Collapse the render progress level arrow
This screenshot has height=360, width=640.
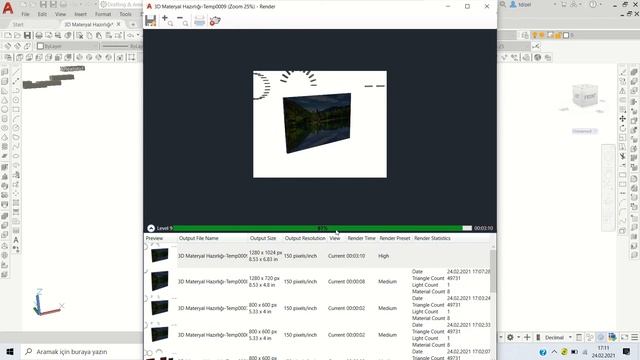(151, 228)
